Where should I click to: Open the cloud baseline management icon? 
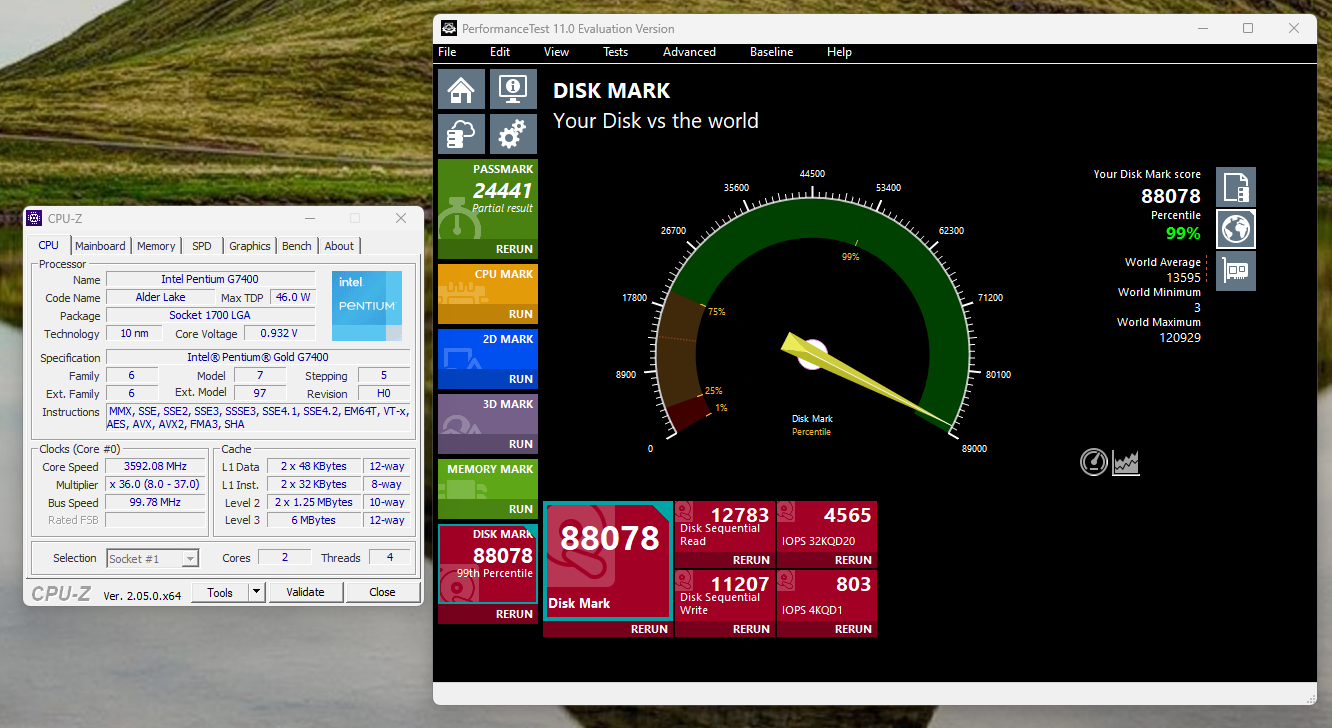tap(461, 133)
